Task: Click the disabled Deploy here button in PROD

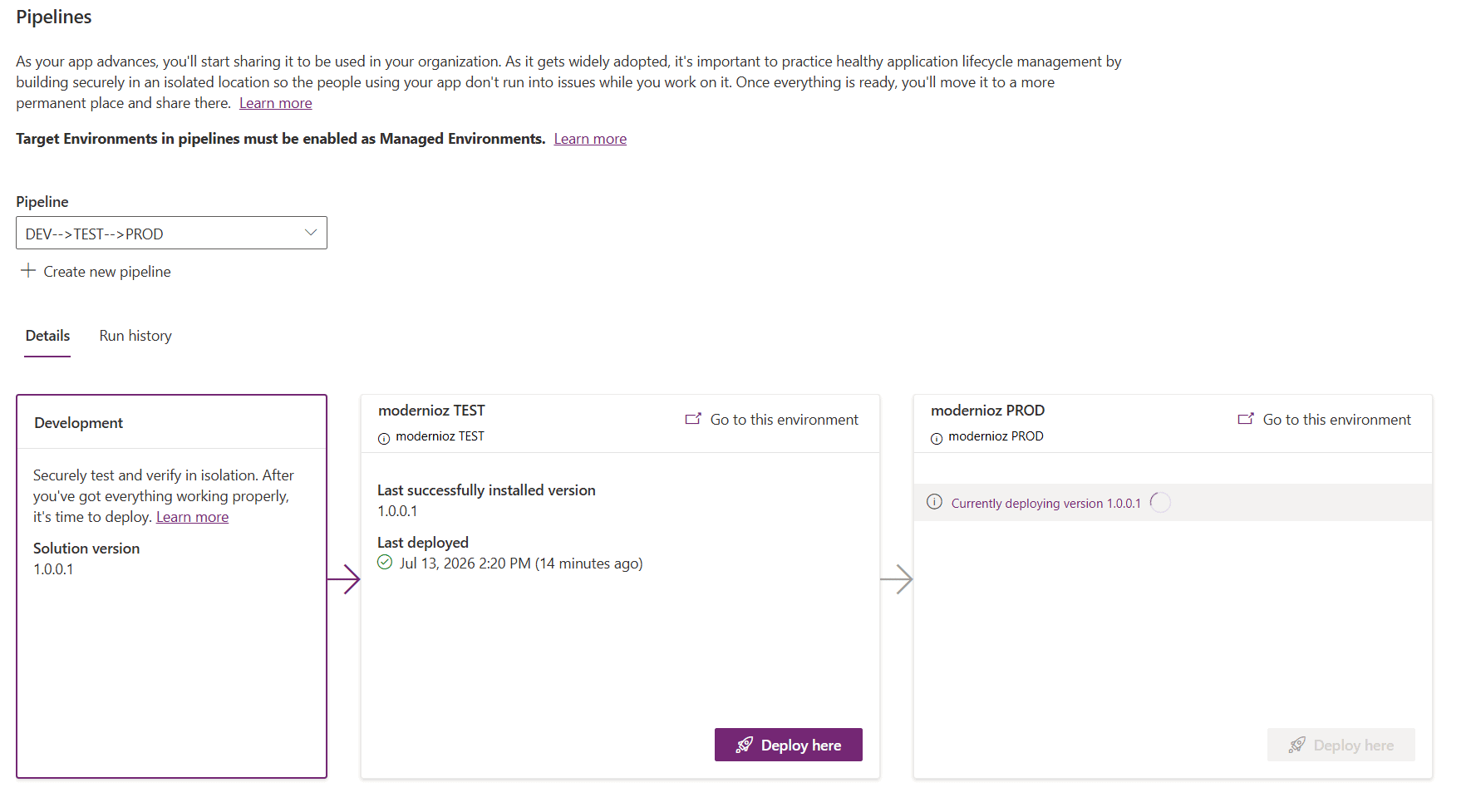Action: point(1341,745)
